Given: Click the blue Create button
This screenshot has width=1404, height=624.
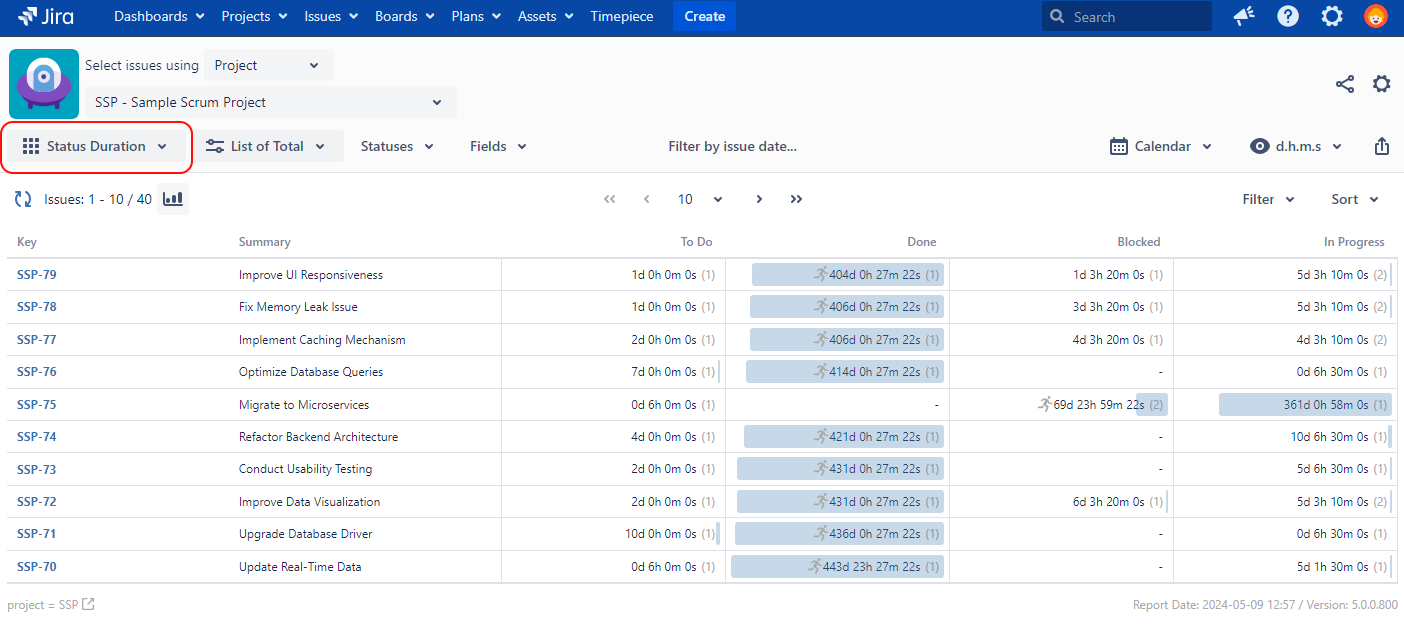Looking at the screenshot, I should pyautogui.click(x=704, y=17).
